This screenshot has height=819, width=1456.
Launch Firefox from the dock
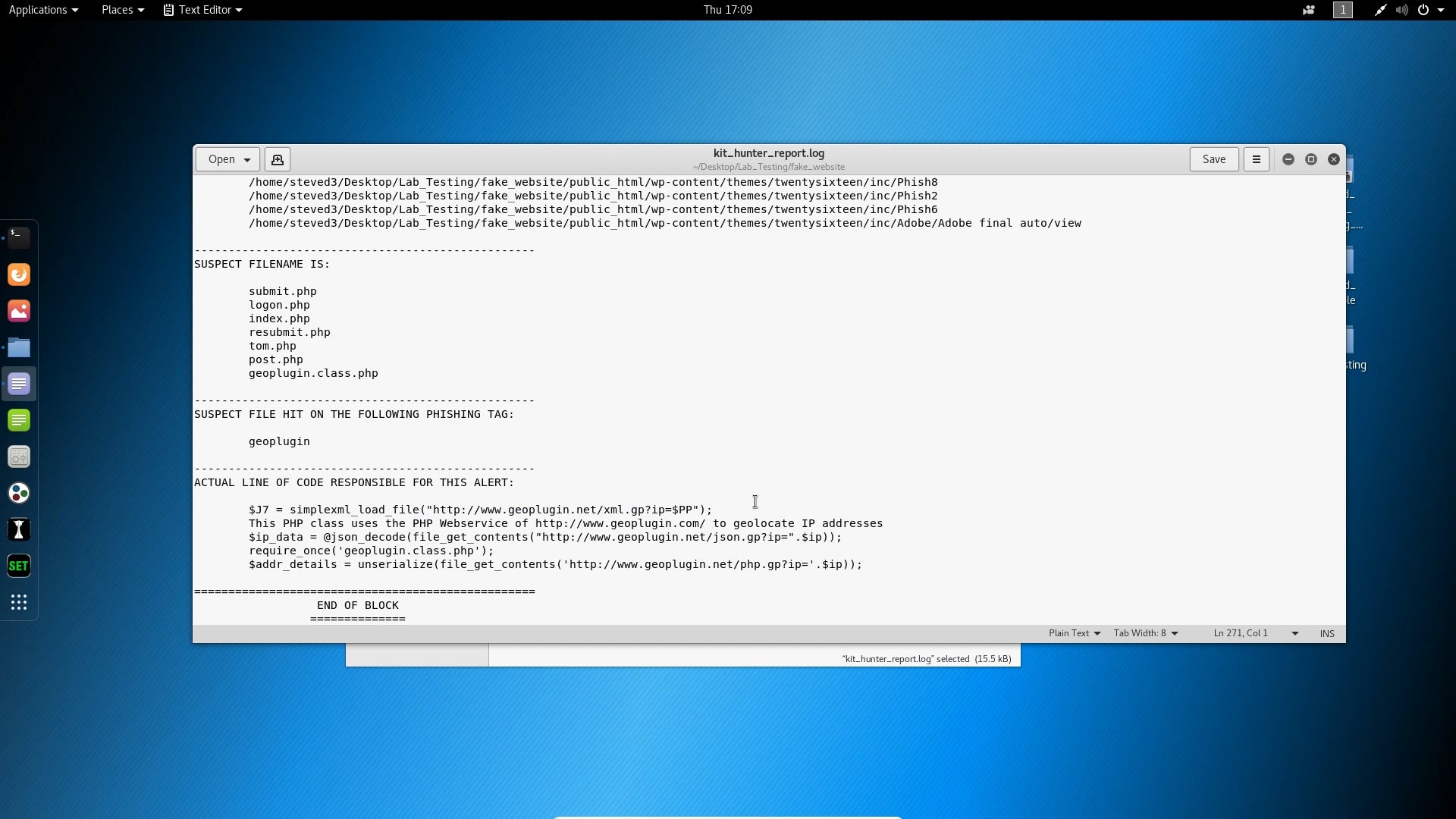[19, 275]
